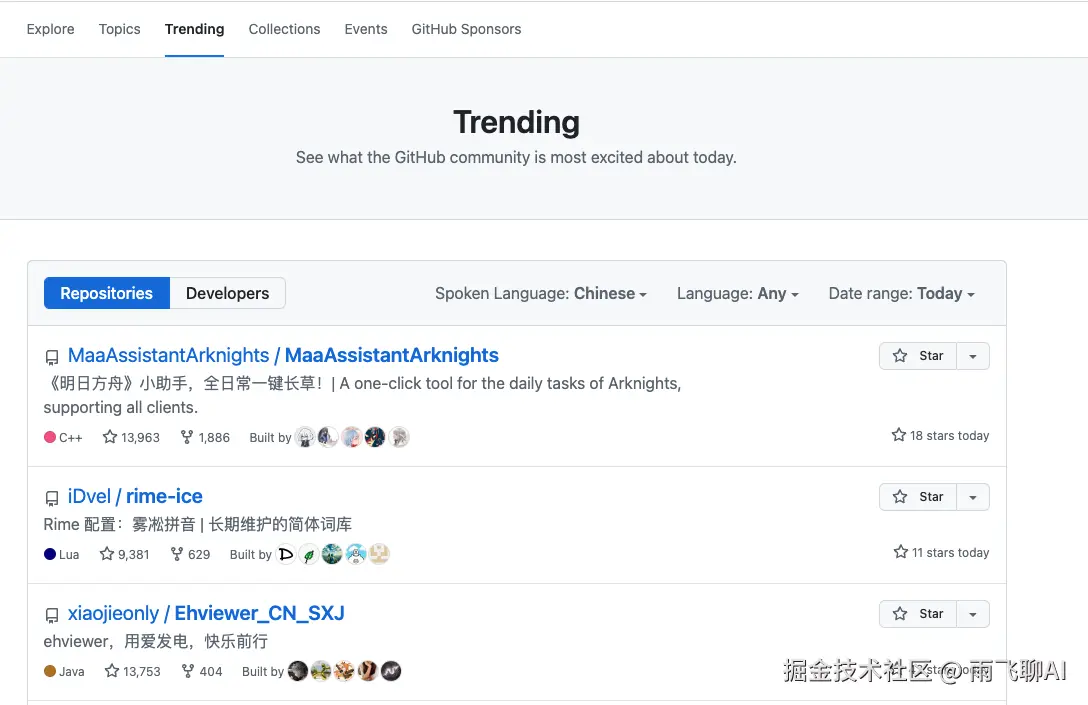Click the repository icon beside xiaojieonly / Ehviewer_CN_SXJ
The image size is (1088, 705).
coord(51,615)
